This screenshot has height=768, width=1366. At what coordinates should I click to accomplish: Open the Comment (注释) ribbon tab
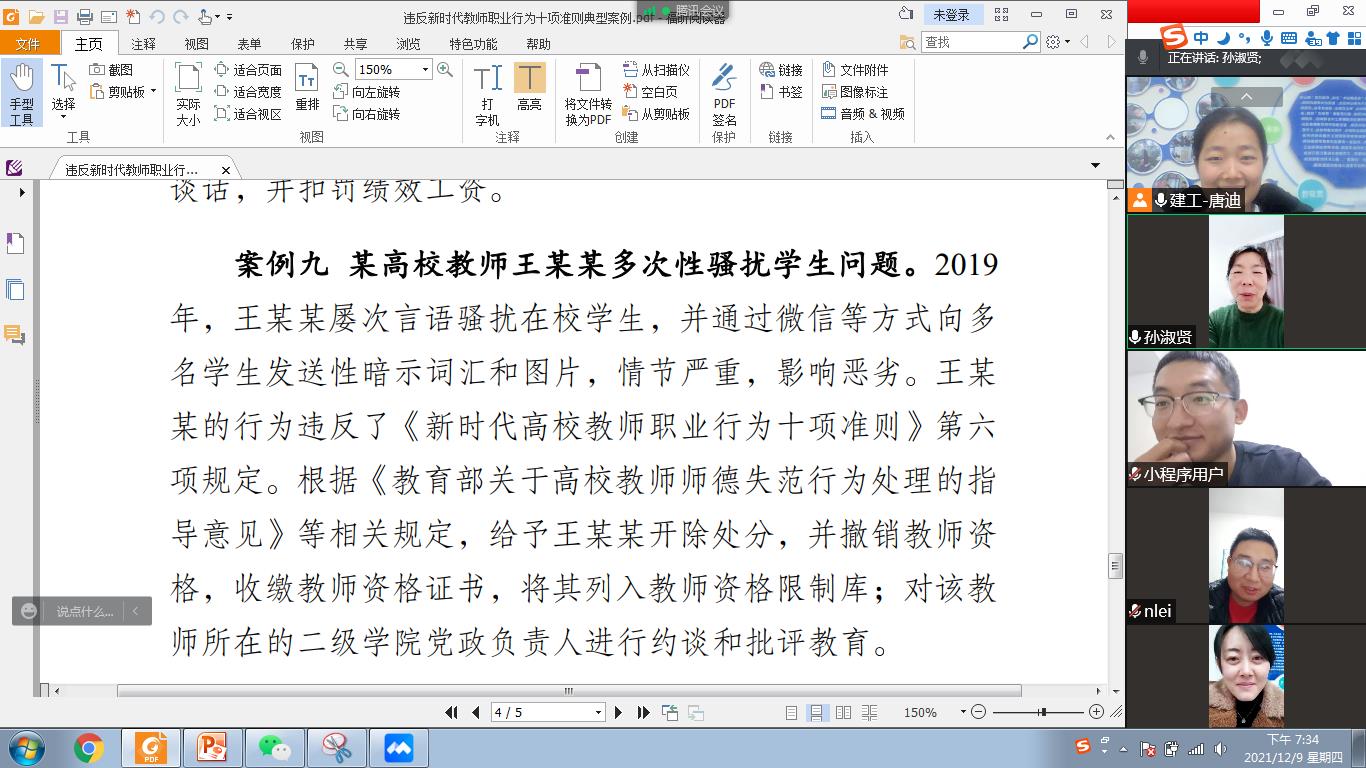[x=143, y=44]
